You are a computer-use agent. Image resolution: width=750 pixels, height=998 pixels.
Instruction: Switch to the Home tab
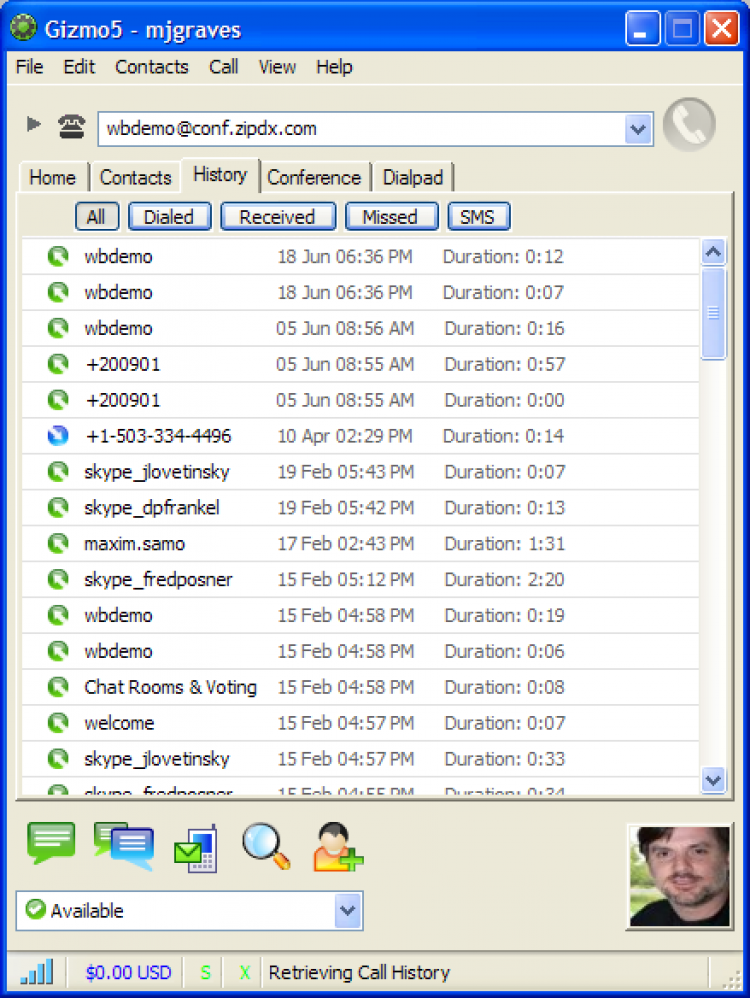[52, 178]
